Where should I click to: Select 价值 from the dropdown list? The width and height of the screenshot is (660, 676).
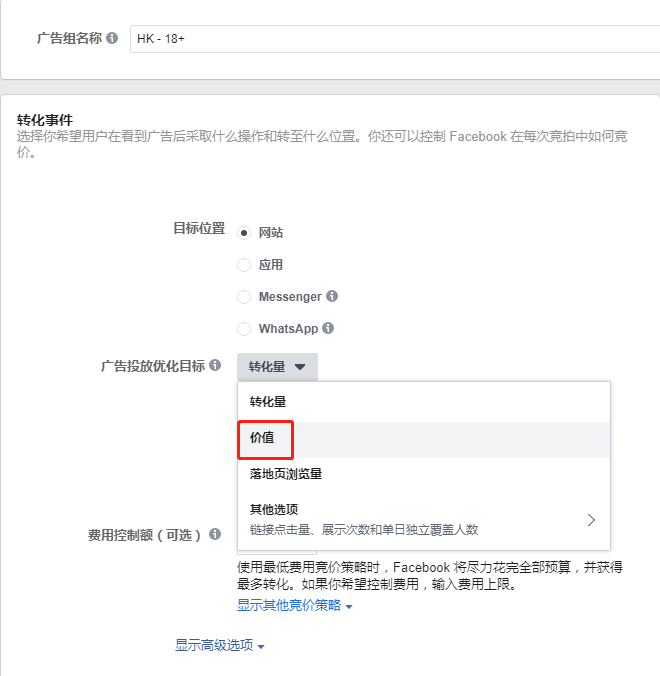click(264, 438)
